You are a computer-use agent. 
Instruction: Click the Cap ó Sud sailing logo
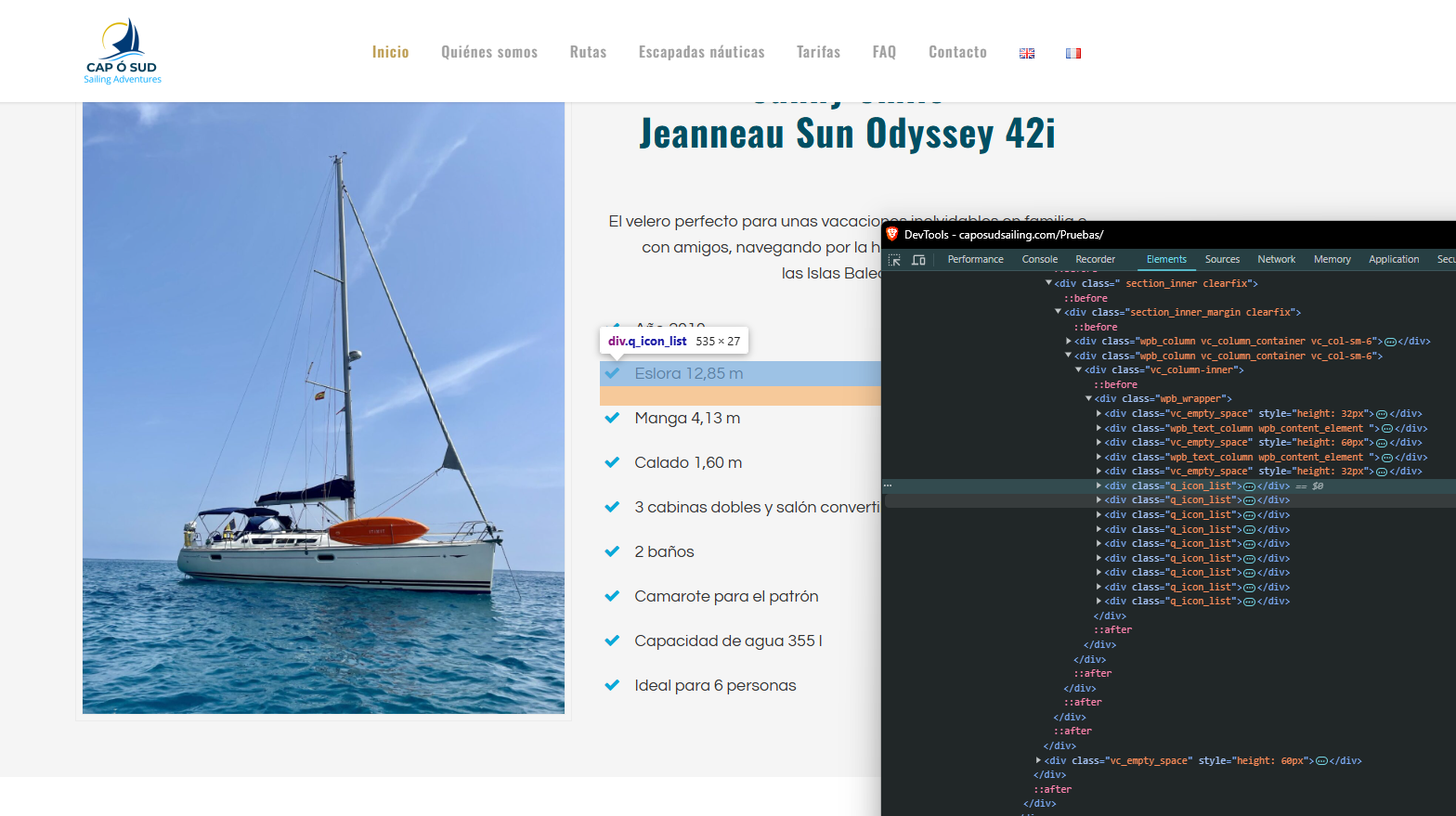point(123,51)
